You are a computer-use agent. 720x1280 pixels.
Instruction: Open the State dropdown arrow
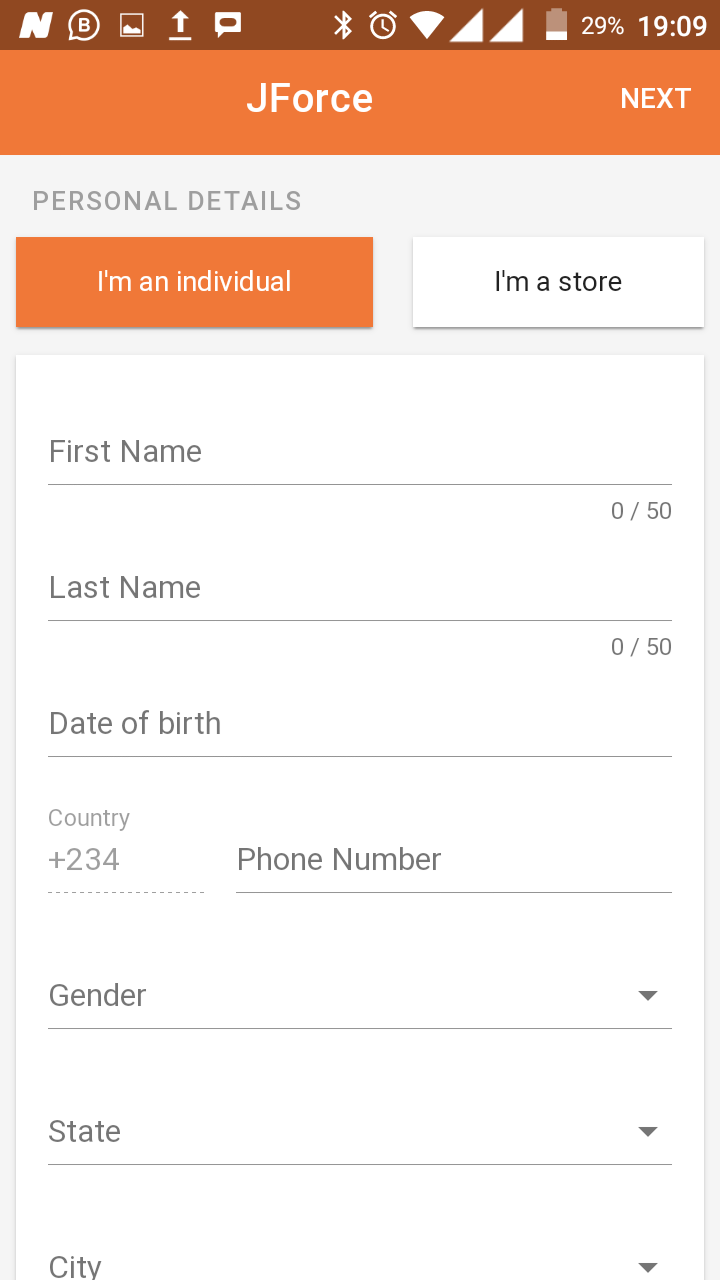[x=647, y=1132]
